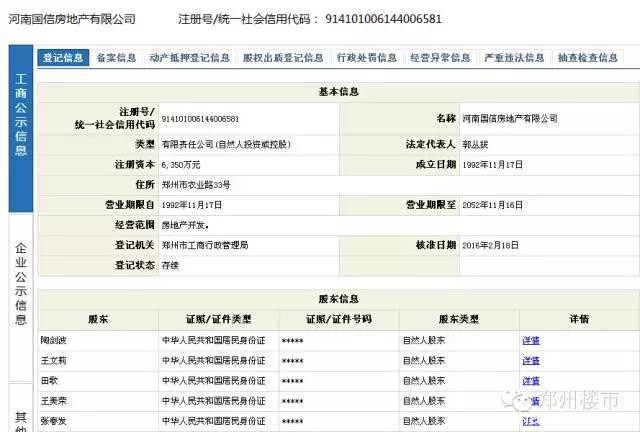Open the 抽查检查信息 tab
Screen dimensions: 640x432
pos(588,58)
